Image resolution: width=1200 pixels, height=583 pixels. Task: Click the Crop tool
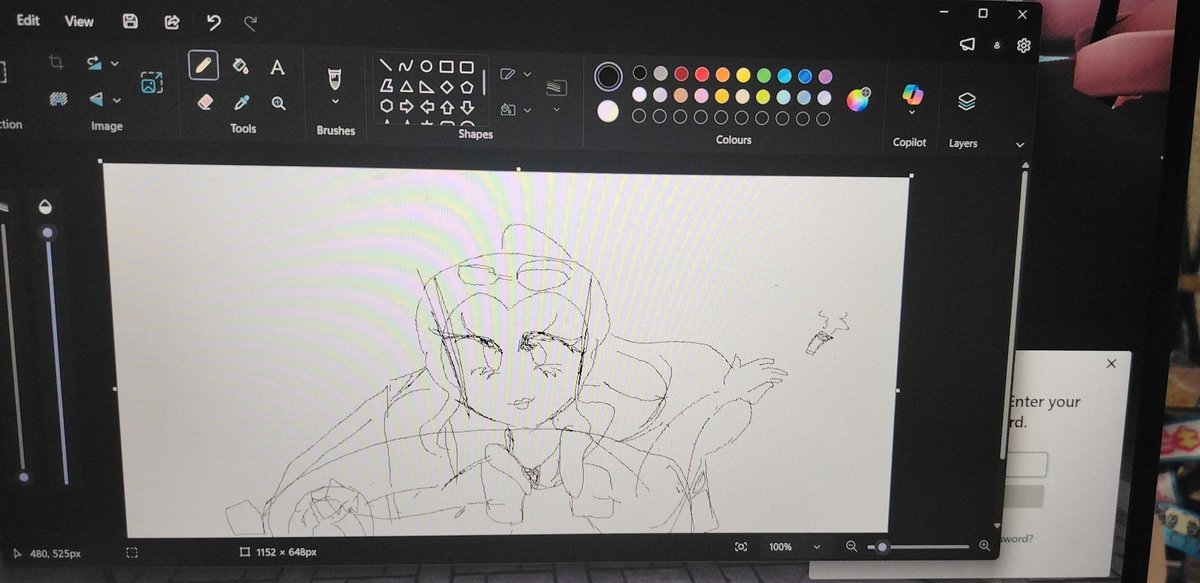(56, 63)
